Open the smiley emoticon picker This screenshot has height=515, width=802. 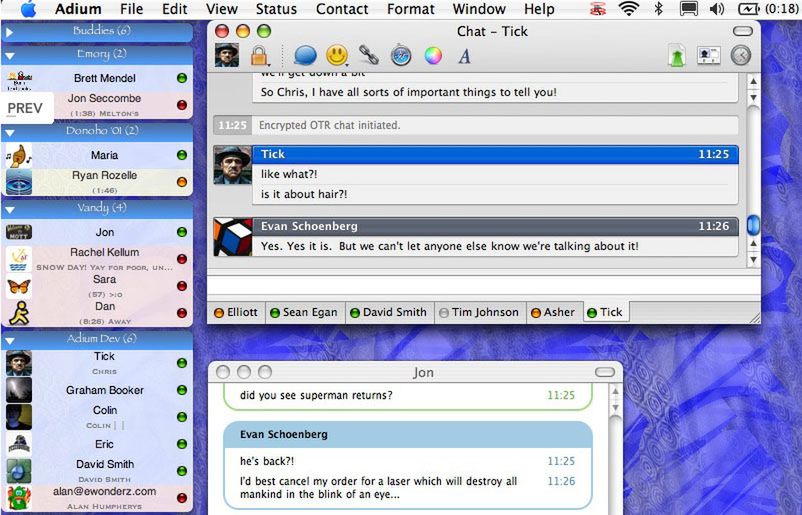click(x=337, y=55)
